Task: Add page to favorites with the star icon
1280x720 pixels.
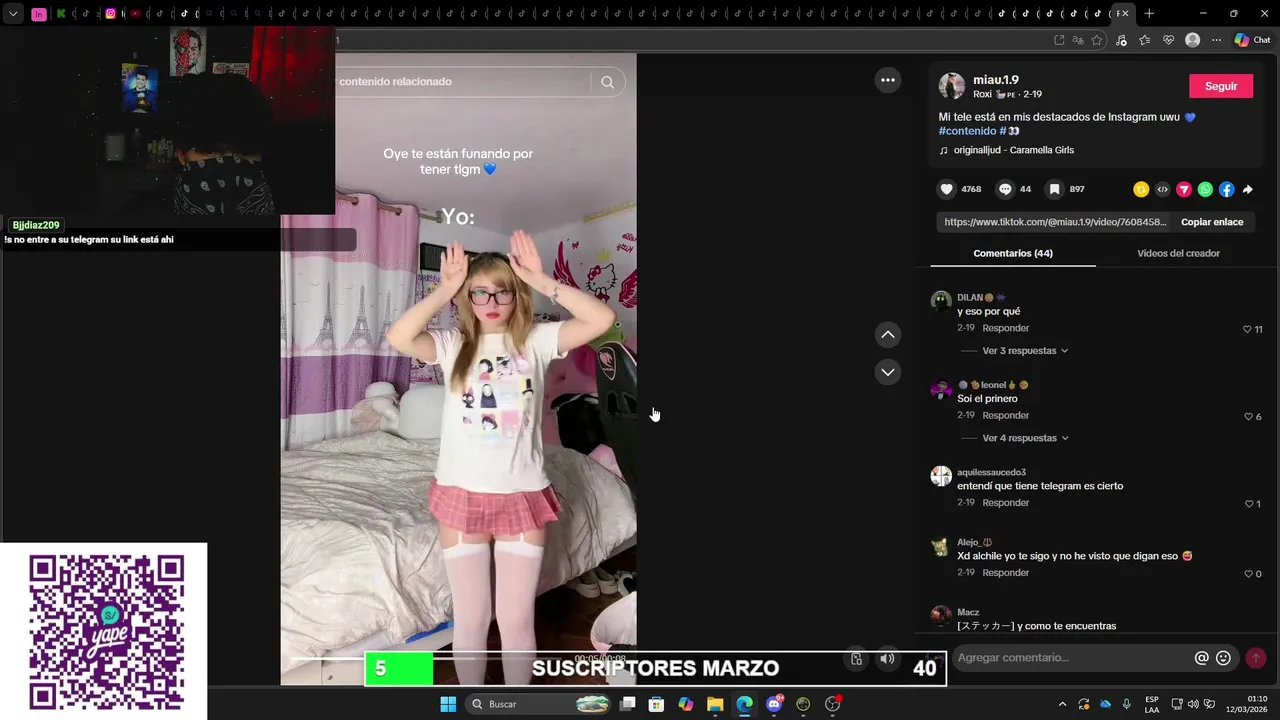Action: (1097, 40)
